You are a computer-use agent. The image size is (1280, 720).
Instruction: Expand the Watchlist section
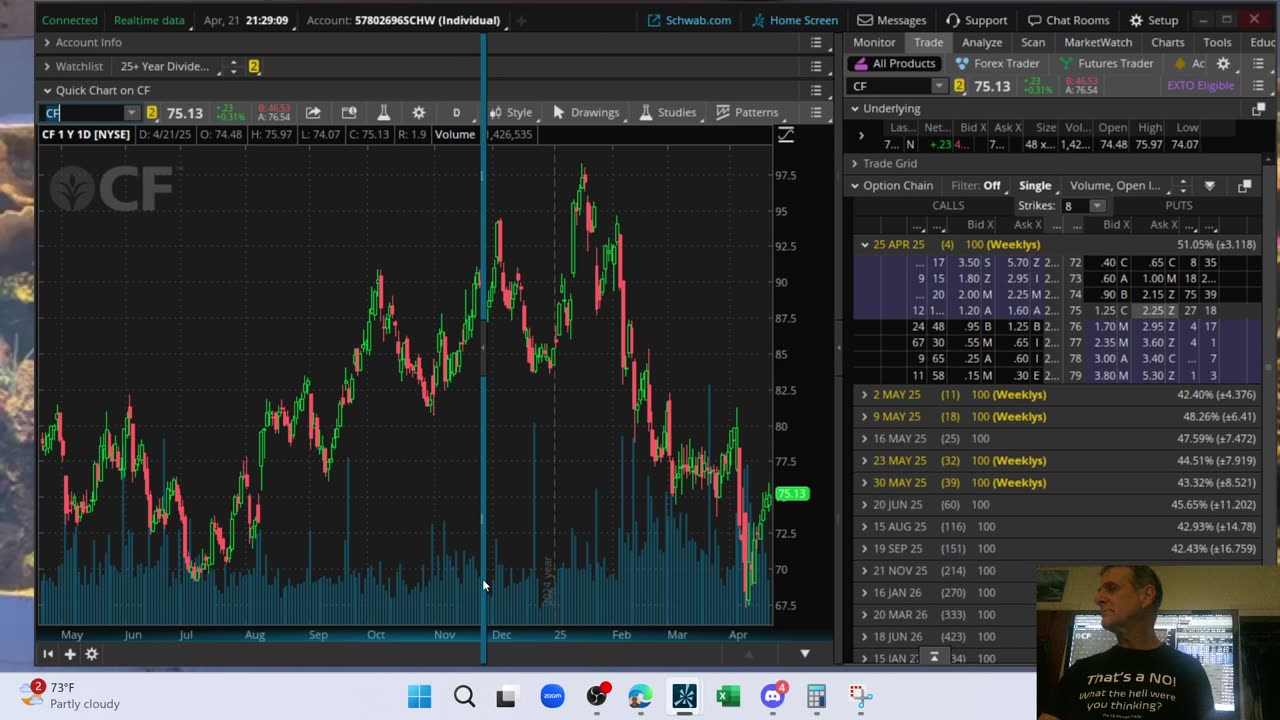coord(47,66)
